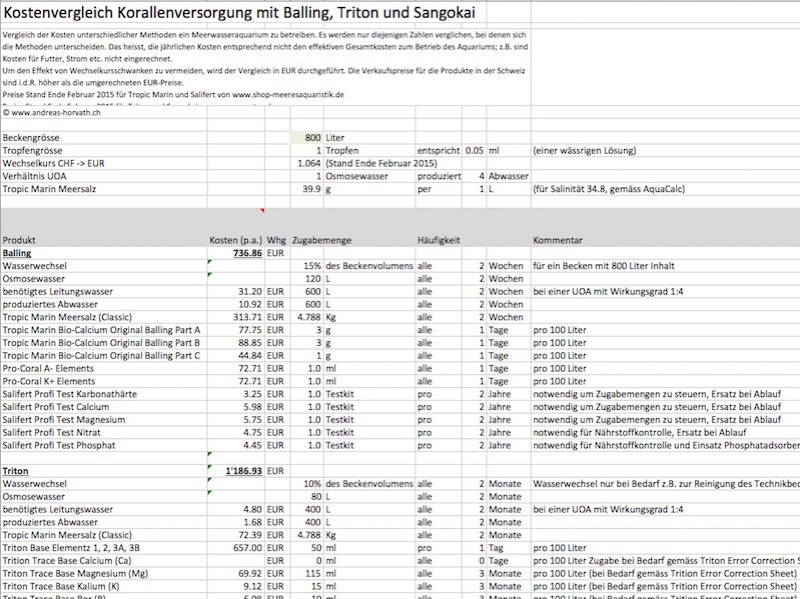Select 'Tropic Marin Bio-Calcium Original Balling Part C'
The height and width of the screenshot is (599, 800).
point(102,356)
